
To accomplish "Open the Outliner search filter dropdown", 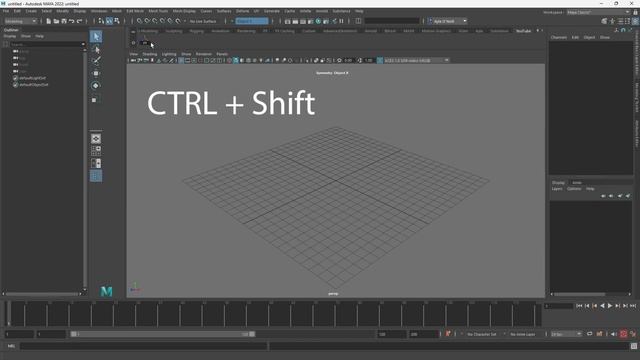I will point(83,44).
